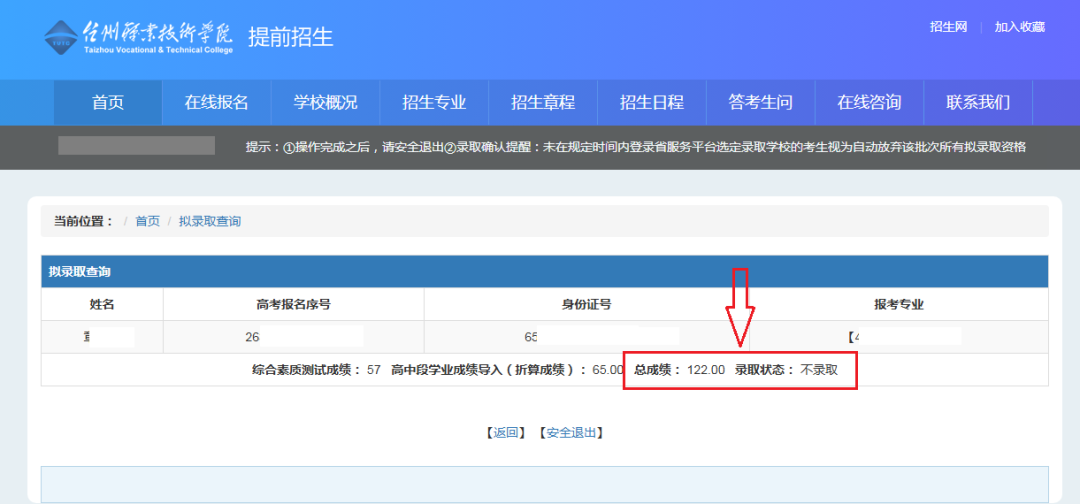Open 在线咨询 in the navigation bar
Screen dimensions: 1080x504
pyautogui.click(x=869, y=103)
